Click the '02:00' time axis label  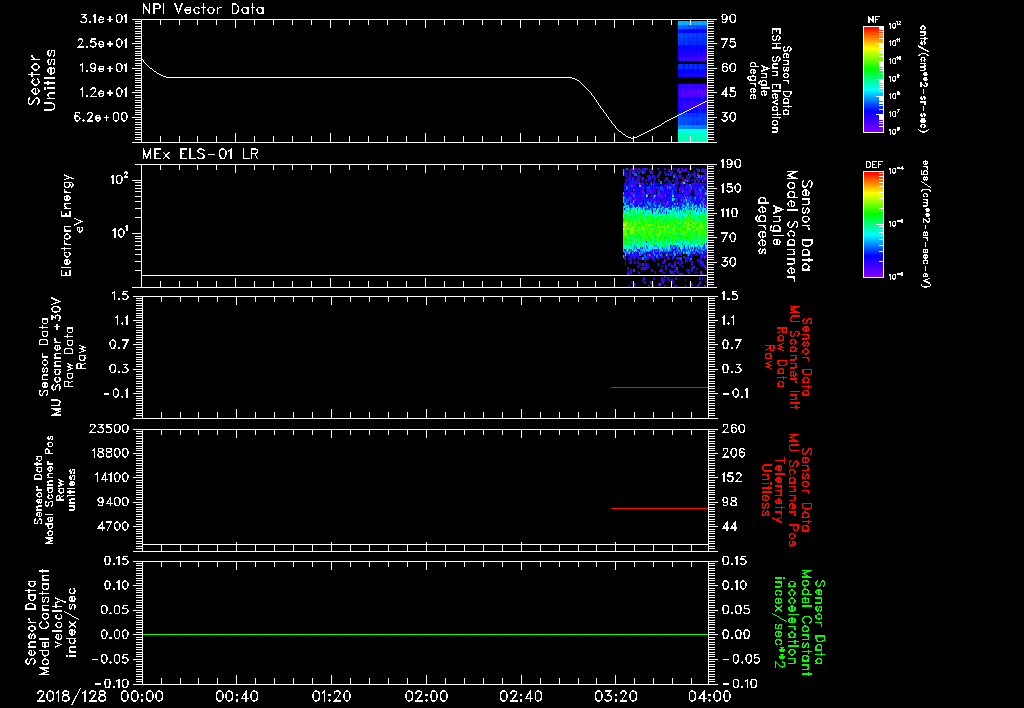point(426,696)
